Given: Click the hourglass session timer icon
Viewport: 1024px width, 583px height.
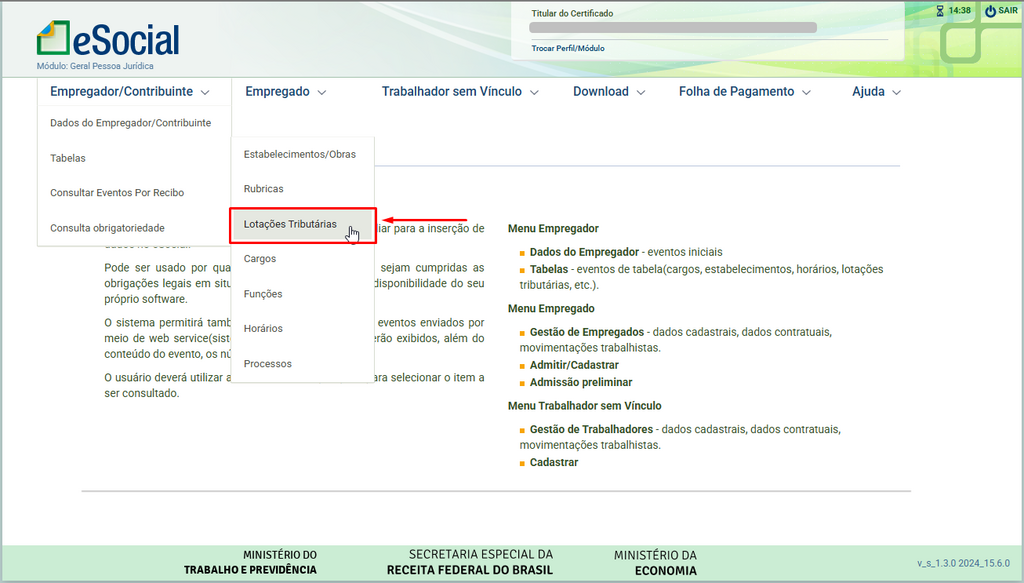Looking at the screenshot, I should tap(939, 11).
